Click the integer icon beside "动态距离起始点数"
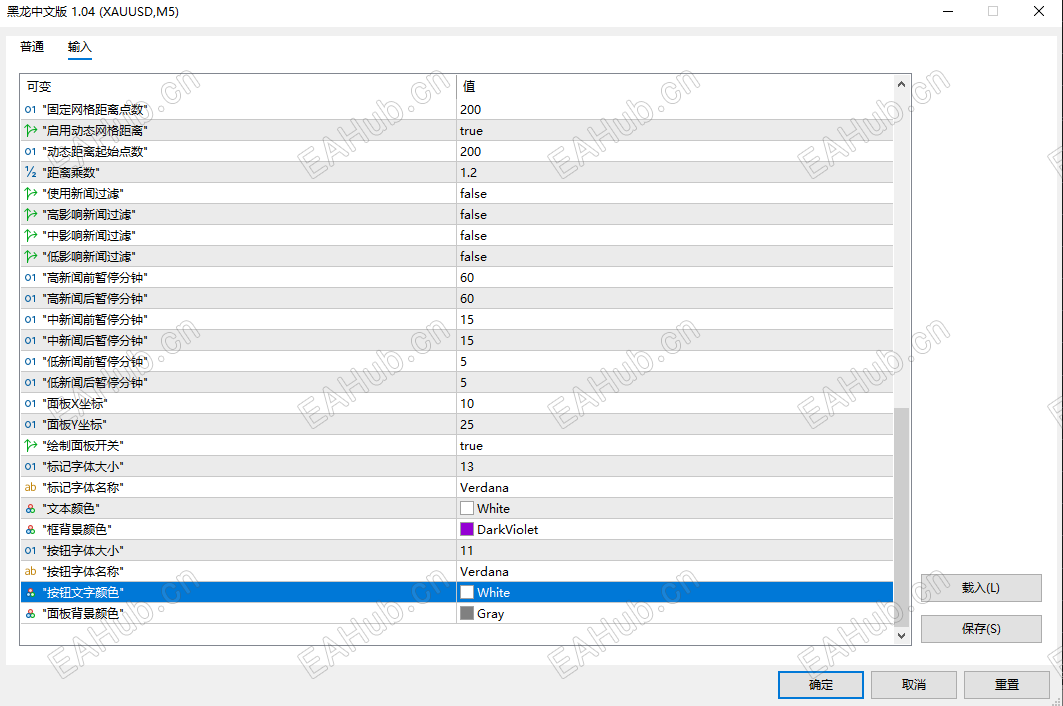Screen dimensions: 1063x706 coord(31,151)
